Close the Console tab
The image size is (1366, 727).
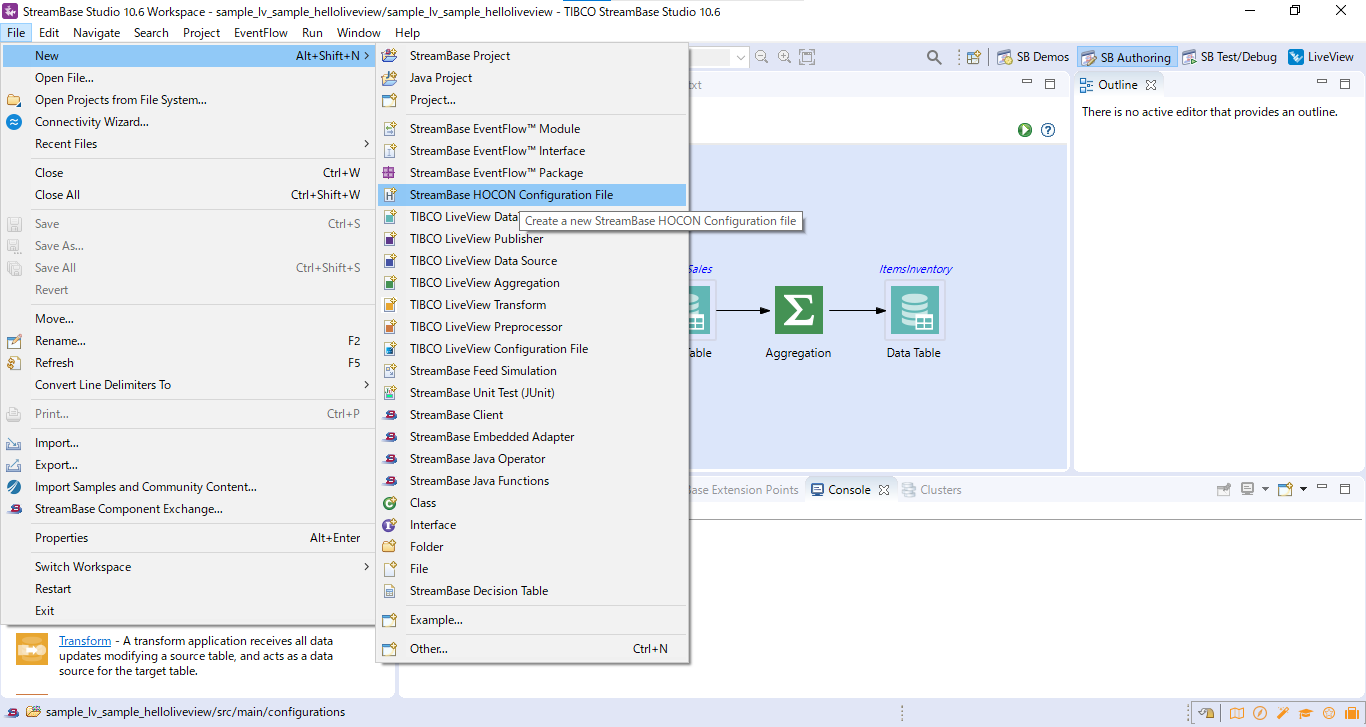tap(884, 490)
